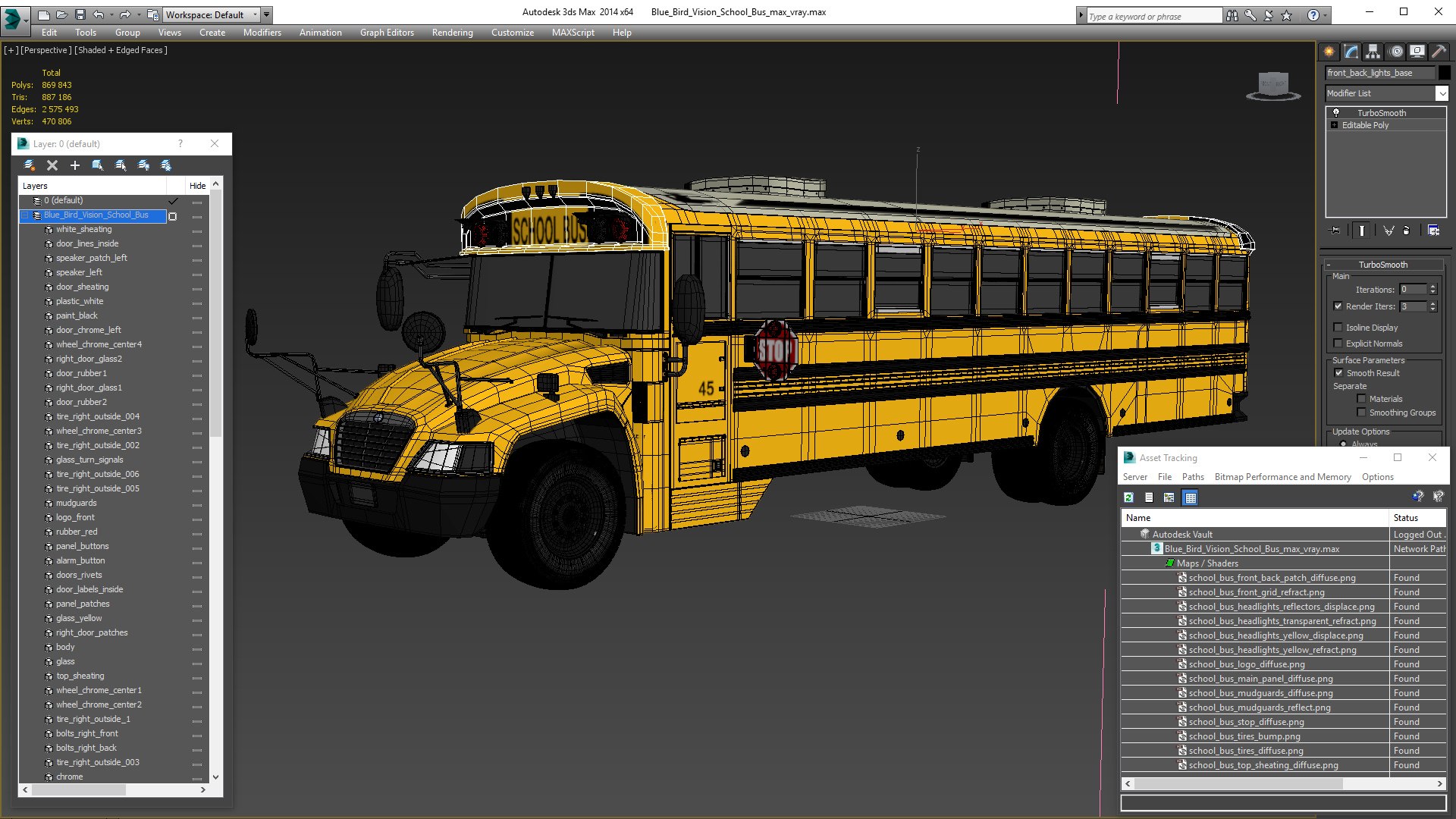Toggle Show End Result icon

tap(1362, 231)
